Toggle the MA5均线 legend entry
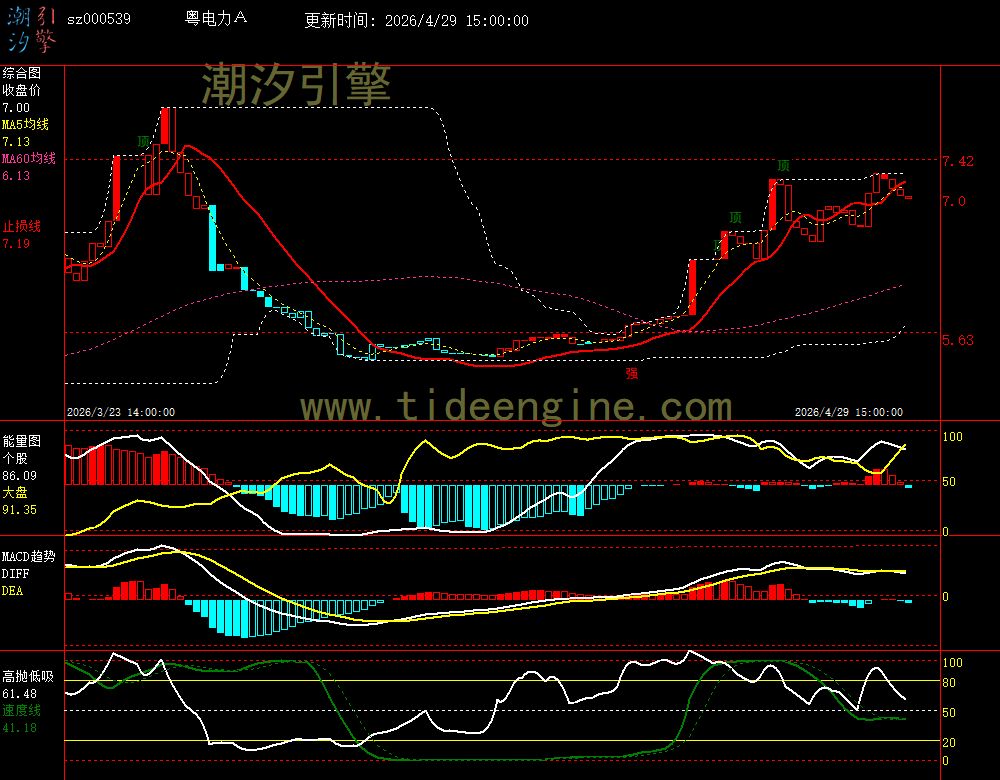 coord(25,124)
